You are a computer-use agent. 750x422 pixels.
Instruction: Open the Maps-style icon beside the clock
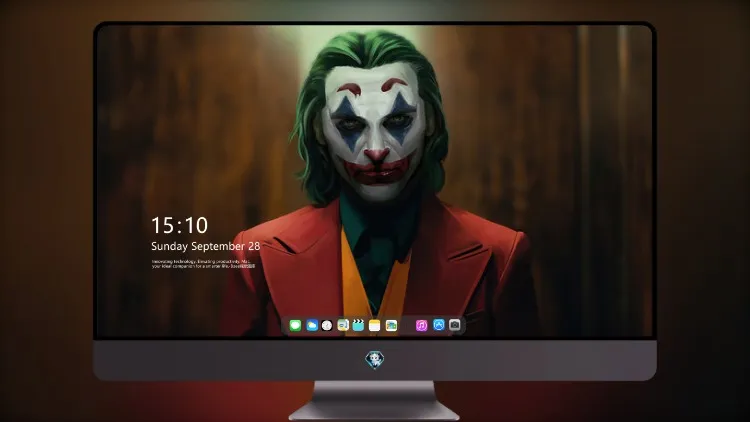(343, 325)
